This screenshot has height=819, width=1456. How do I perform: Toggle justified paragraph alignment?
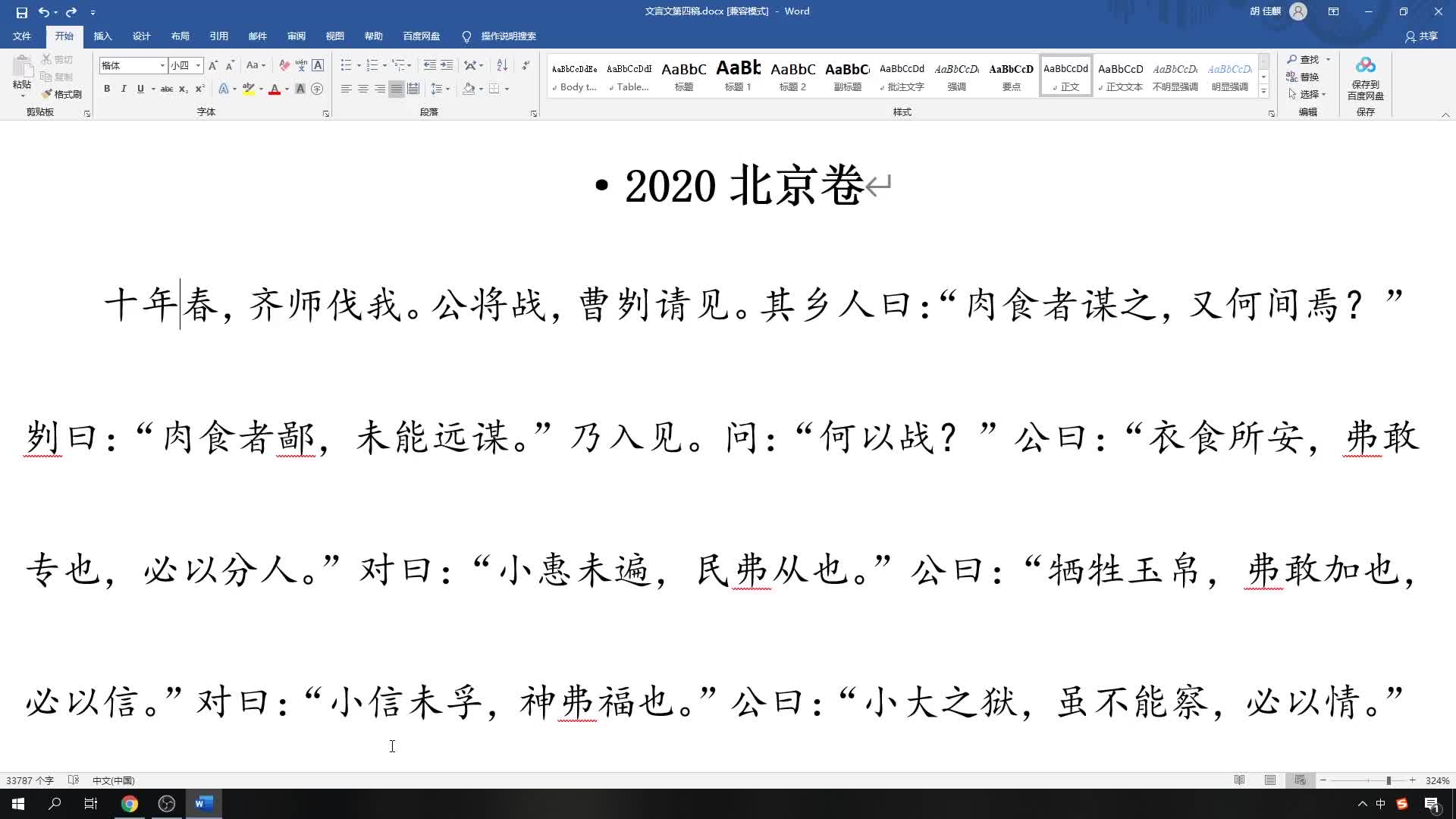tap(396, 89)
